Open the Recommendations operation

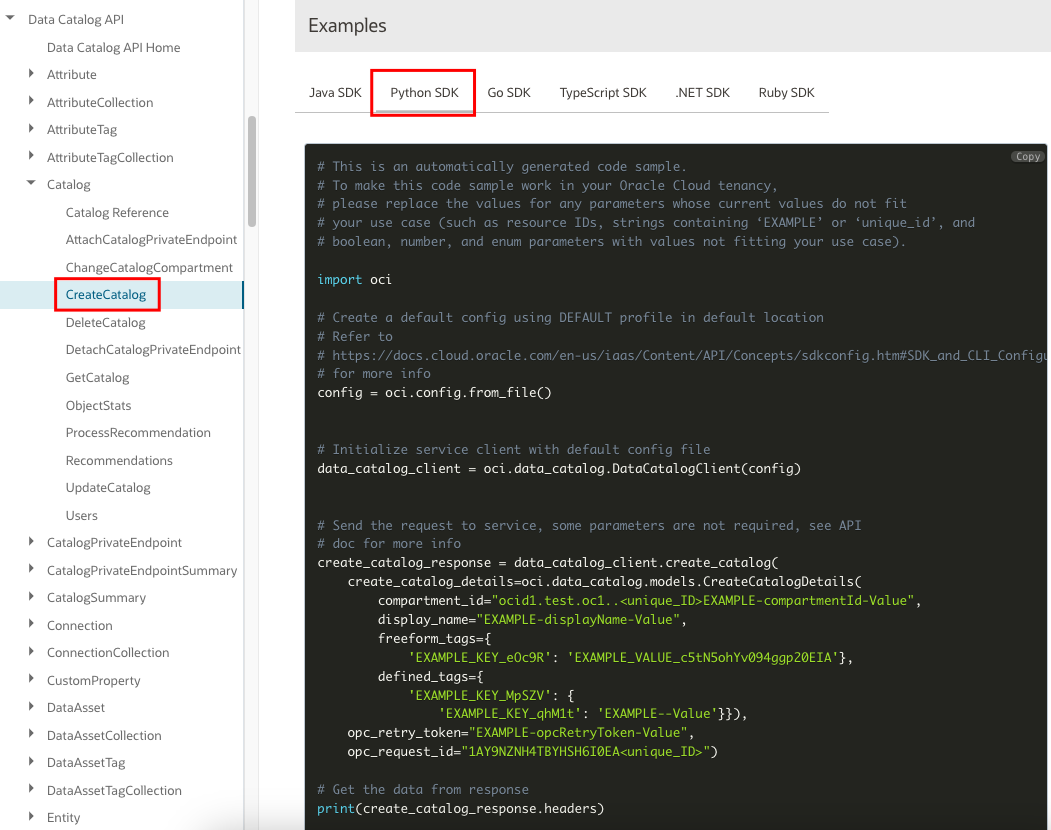click(x=119, y=461)
